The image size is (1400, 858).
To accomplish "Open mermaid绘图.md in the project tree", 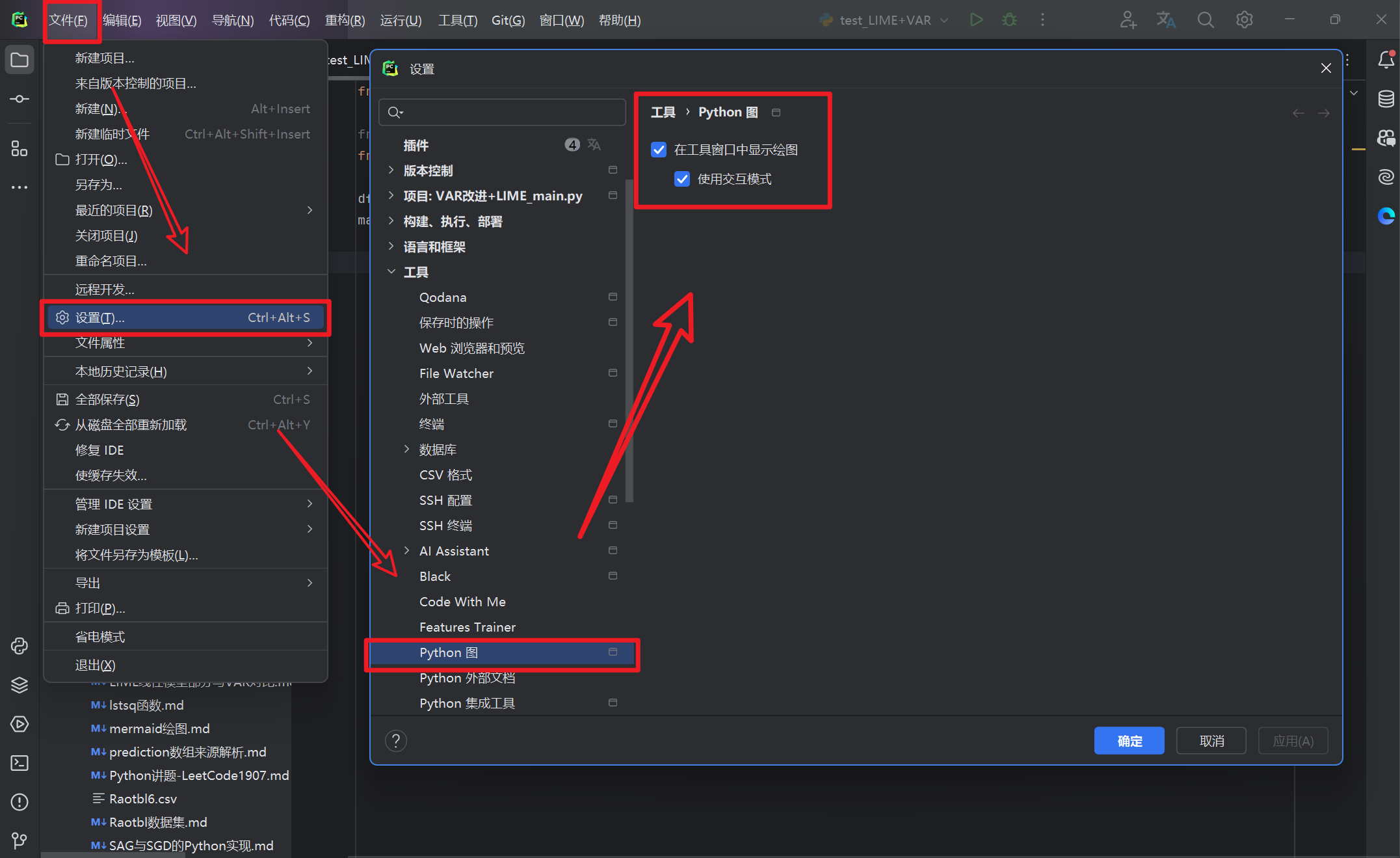I will (159, 729).
